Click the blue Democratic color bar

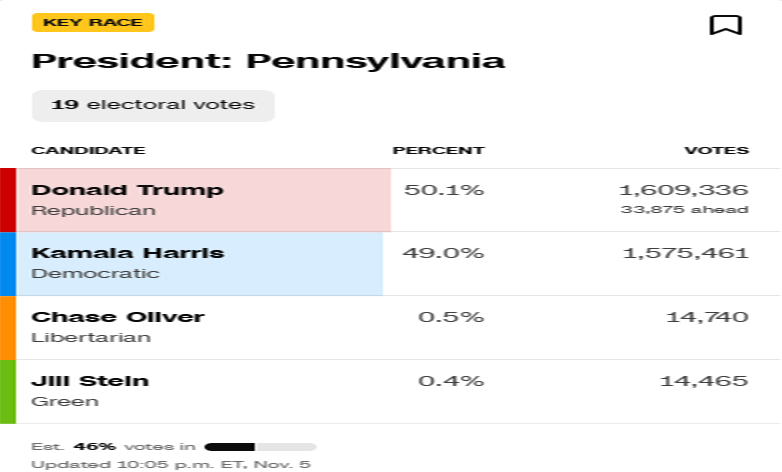coord(8,263)
